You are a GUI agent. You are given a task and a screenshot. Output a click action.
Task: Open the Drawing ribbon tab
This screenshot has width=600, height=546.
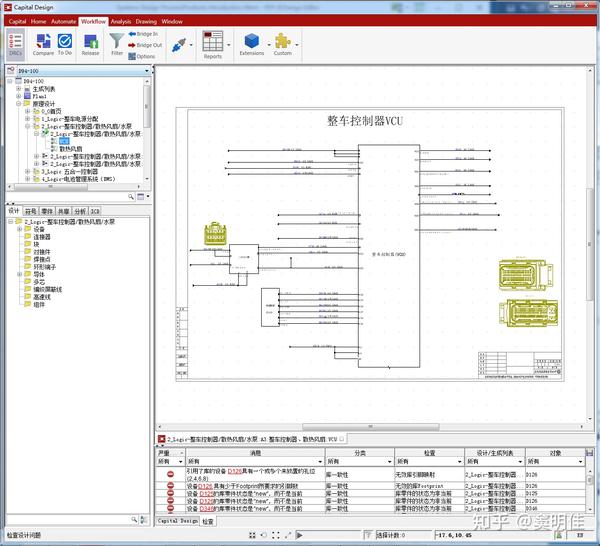[x=146, y=21]
